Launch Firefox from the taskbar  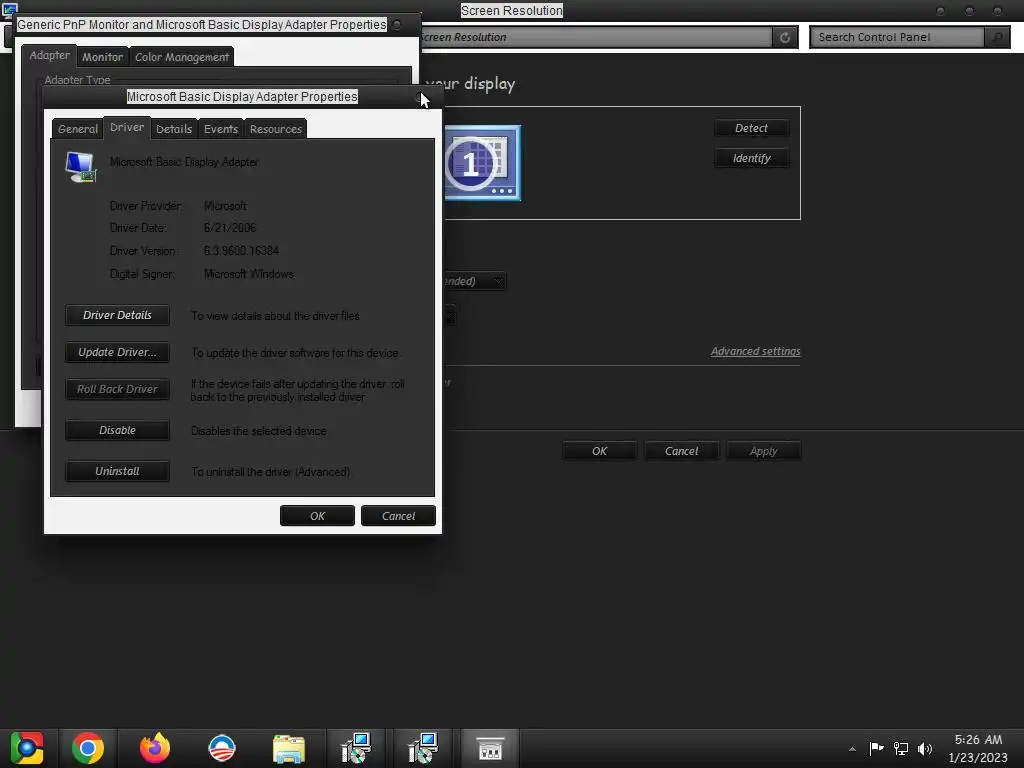tap(155, 748)
